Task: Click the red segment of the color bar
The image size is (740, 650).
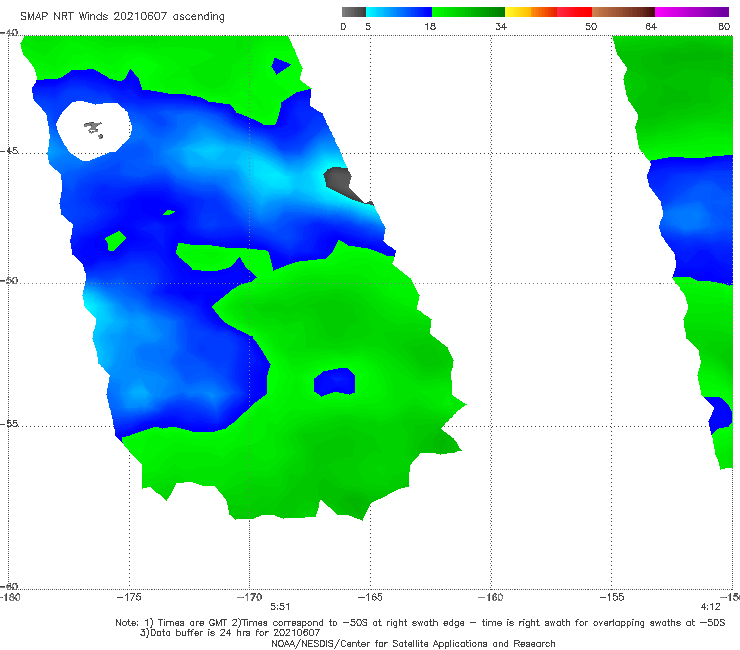Action: click(x=574, y=12)
